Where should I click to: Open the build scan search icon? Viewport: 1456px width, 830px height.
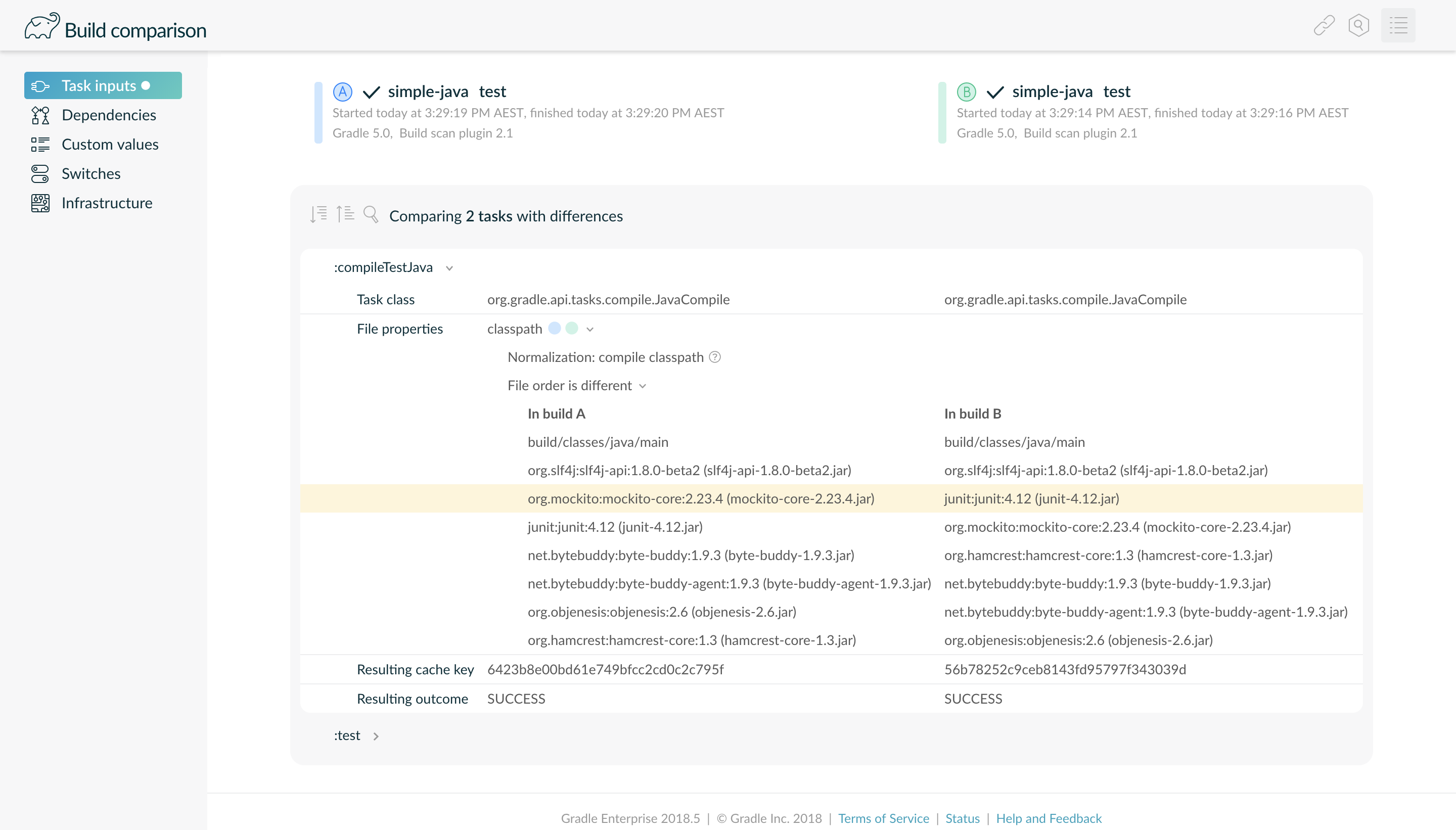pos(1359,25)
